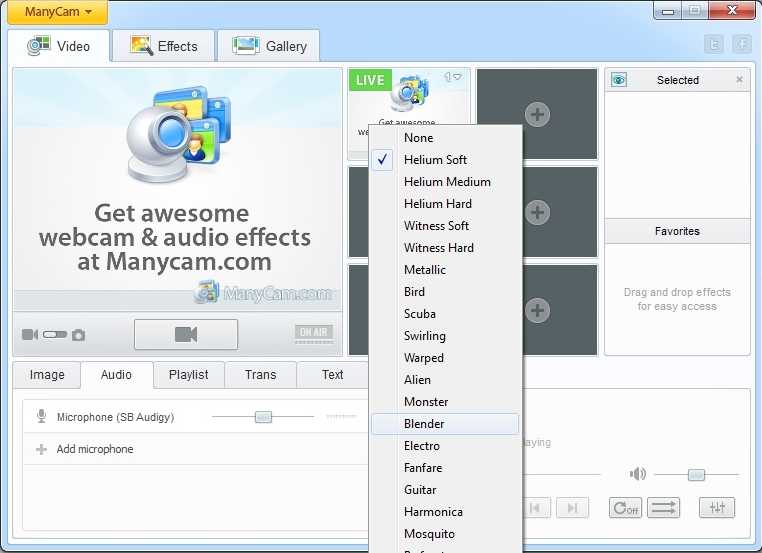Select Swirling voice effect
Screen dimensions: 762x553
pyautogui.click(x=445, y=336)
